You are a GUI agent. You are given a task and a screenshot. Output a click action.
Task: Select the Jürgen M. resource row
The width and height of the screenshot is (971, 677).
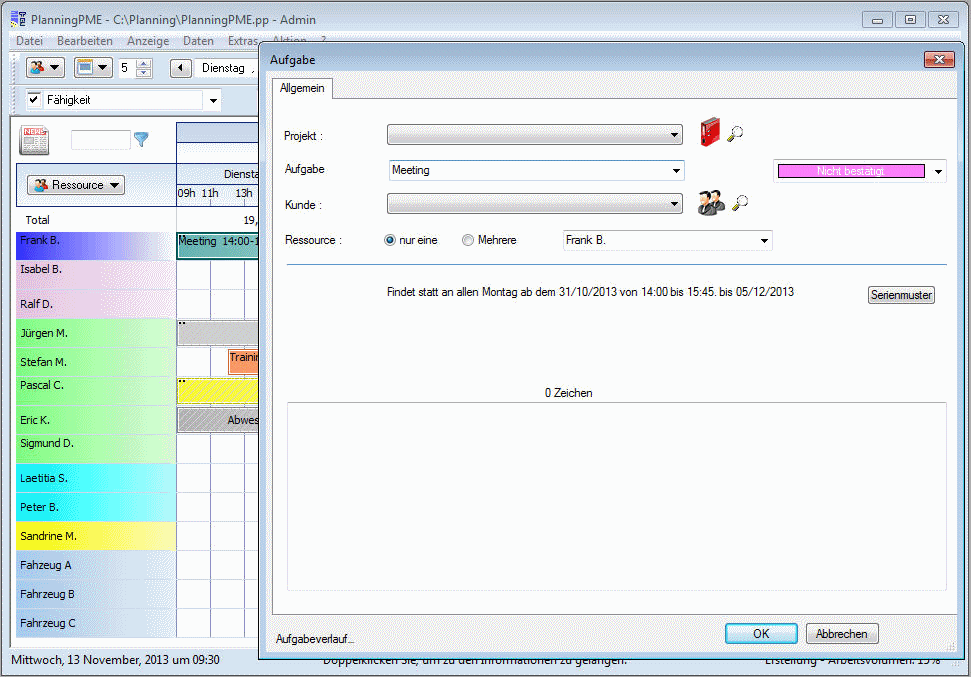(96, 333)
